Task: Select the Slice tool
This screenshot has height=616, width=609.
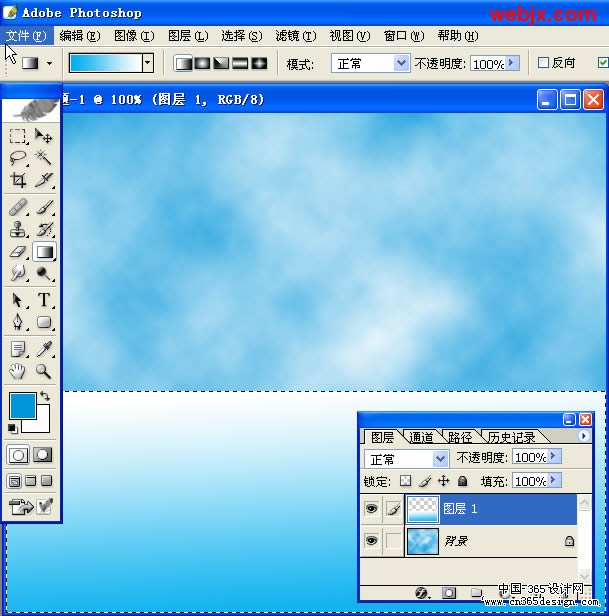Action: 43,180
